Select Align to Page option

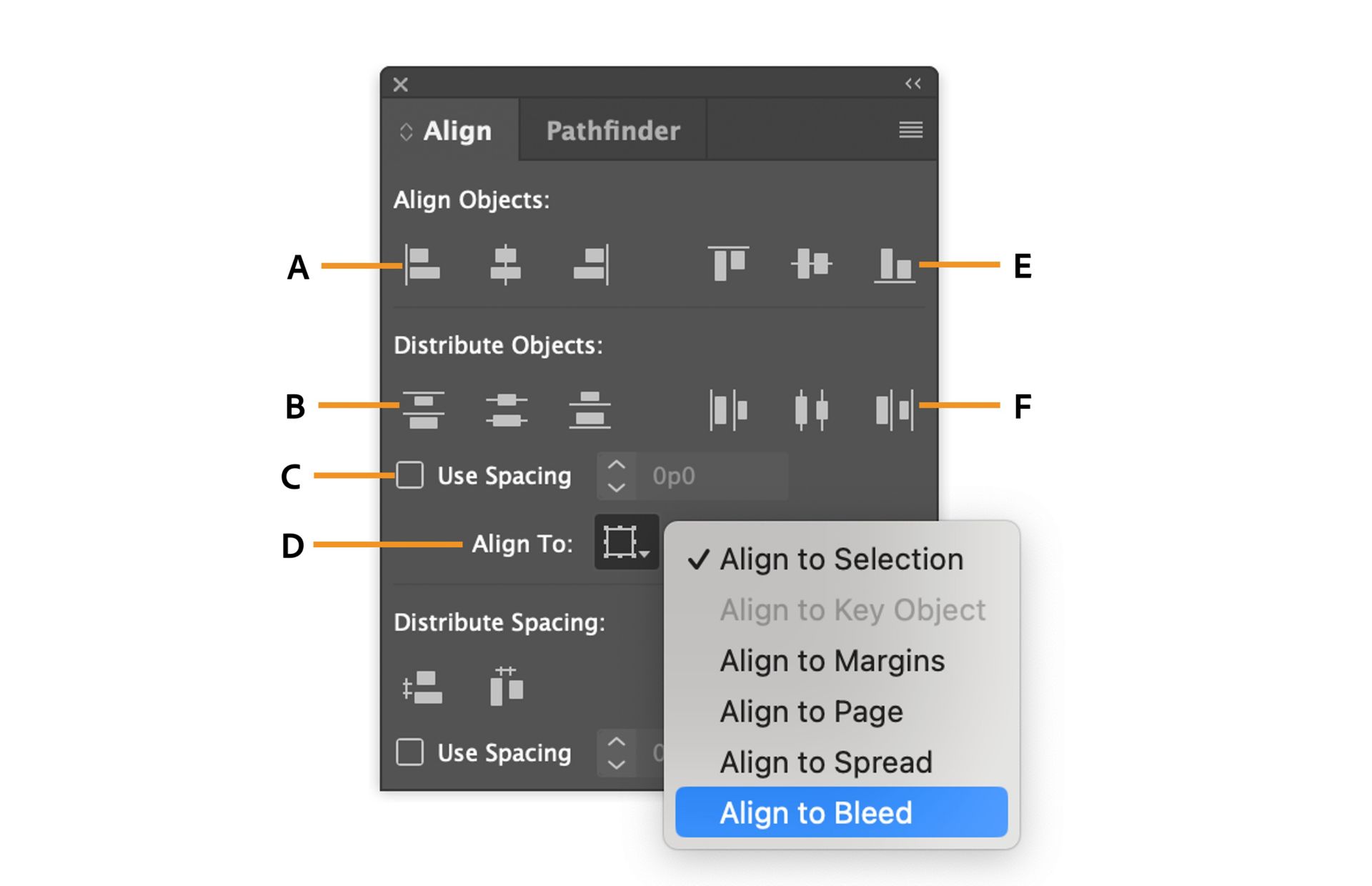pos(811,712)
